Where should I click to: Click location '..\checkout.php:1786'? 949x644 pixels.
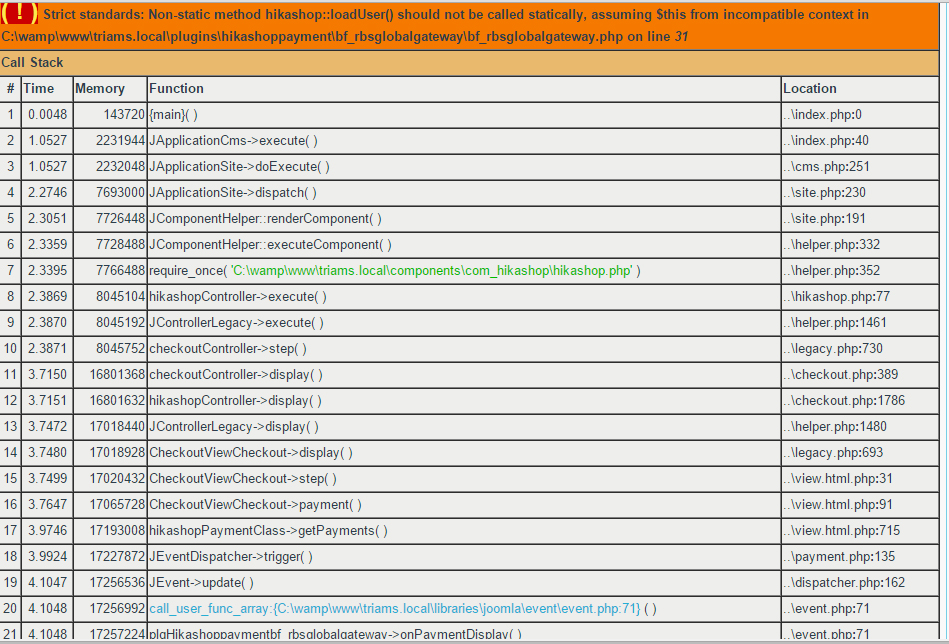(x=844, y=401)
